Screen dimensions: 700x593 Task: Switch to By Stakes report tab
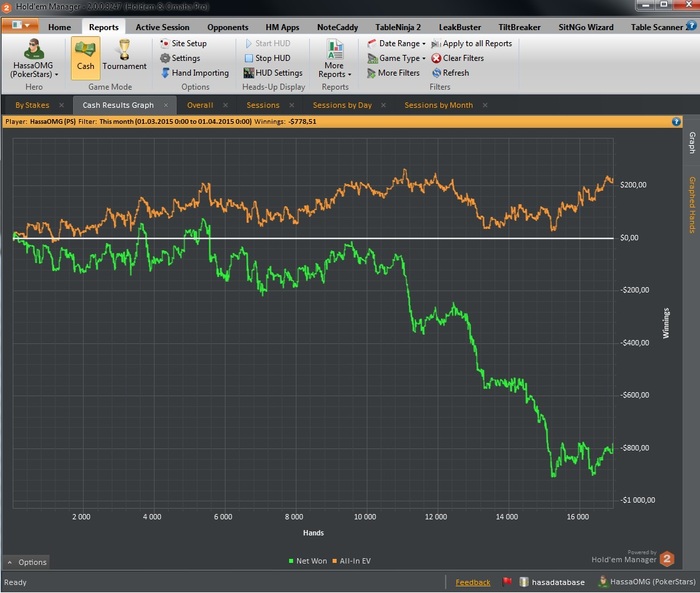tap(32, 105)
